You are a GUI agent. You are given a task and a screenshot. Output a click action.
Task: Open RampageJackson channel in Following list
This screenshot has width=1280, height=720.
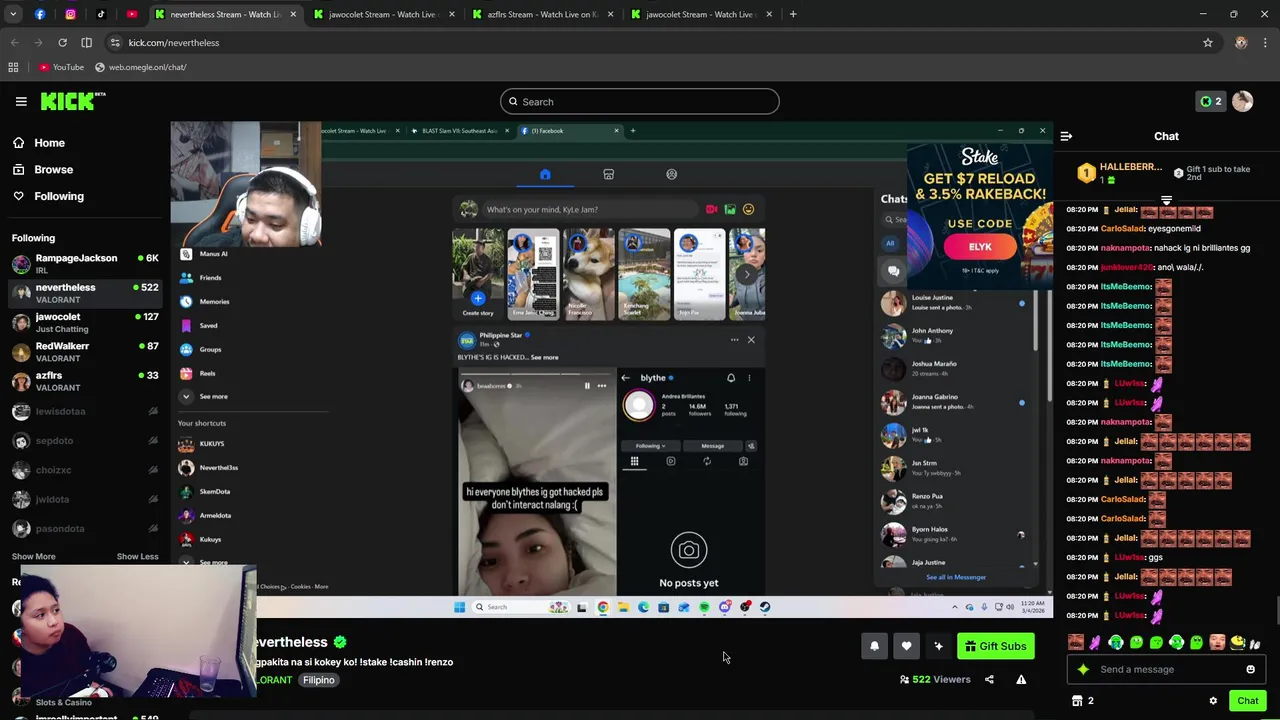click(85, 263)
